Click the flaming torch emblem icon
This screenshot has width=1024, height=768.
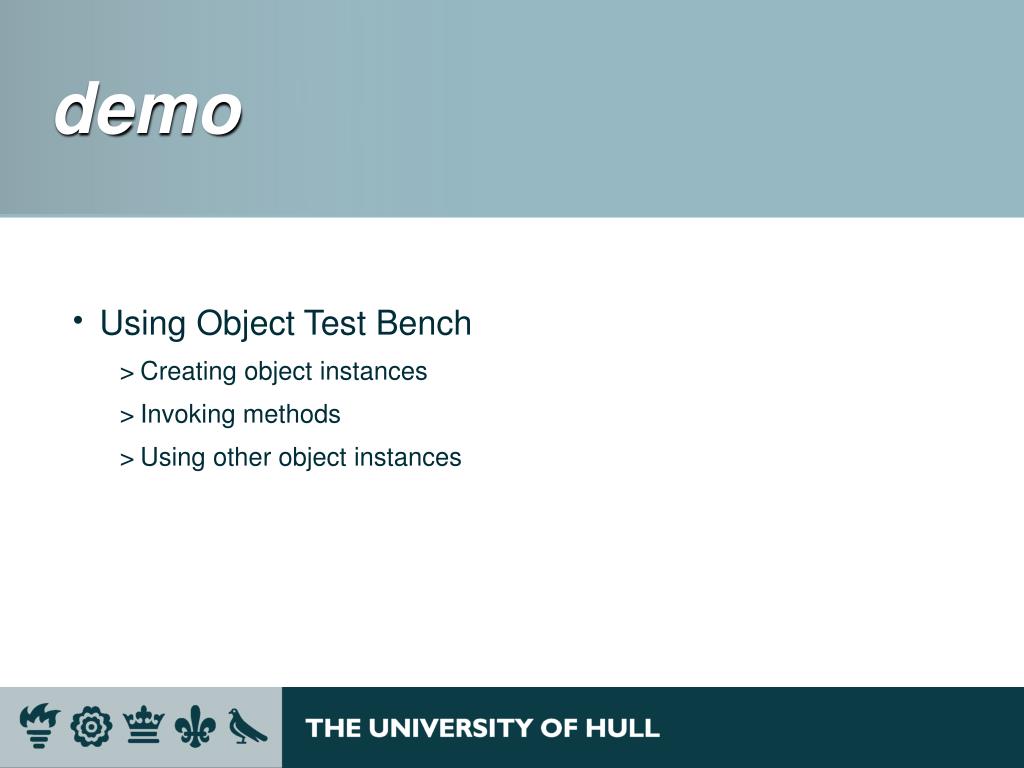tap(40, 725)
